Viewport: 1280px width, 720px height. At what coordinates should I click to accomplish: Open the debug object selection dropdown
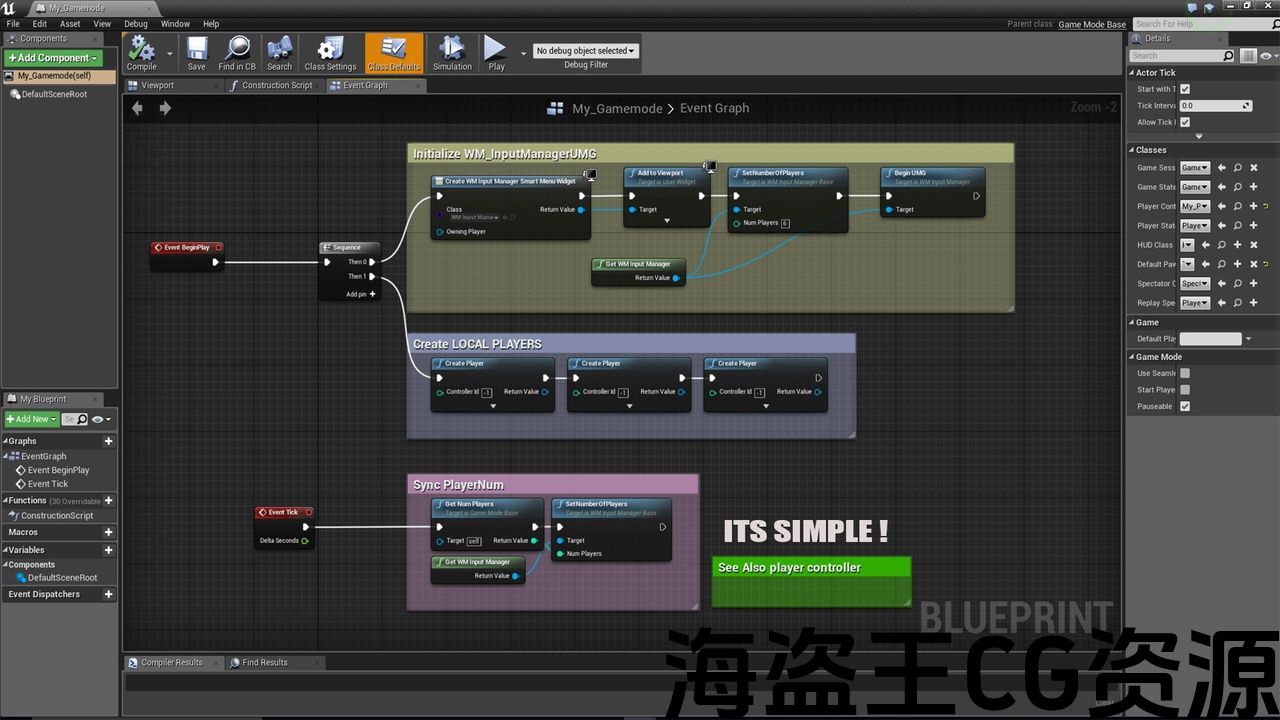(585, 51)
